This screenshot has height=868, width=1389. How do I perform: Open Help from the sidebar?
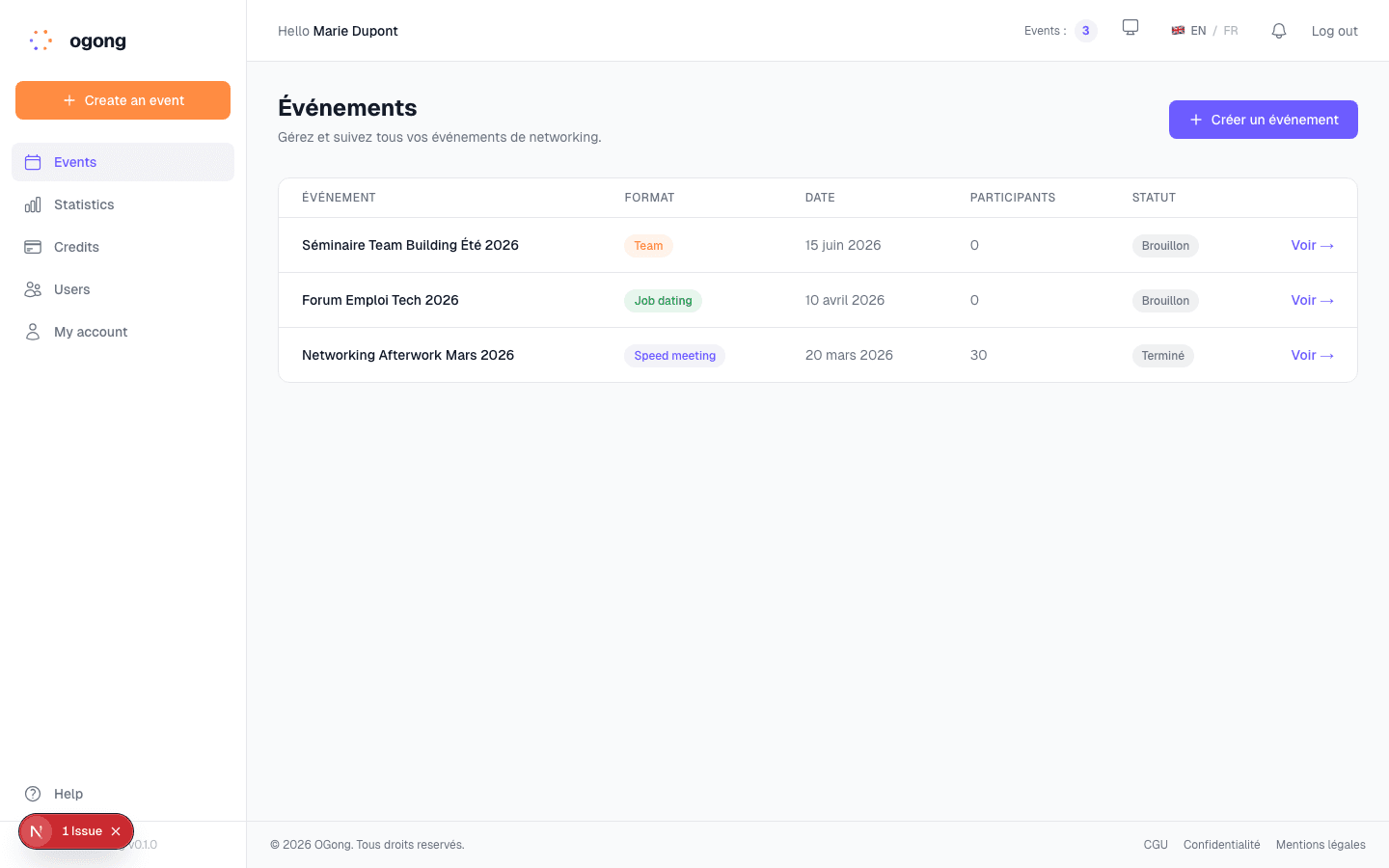[68, 794]
